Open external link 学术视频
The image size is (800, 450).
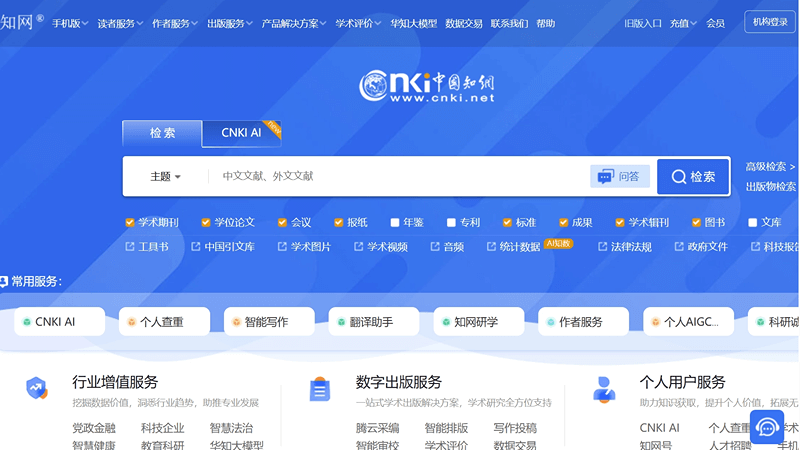click(381, 247)
